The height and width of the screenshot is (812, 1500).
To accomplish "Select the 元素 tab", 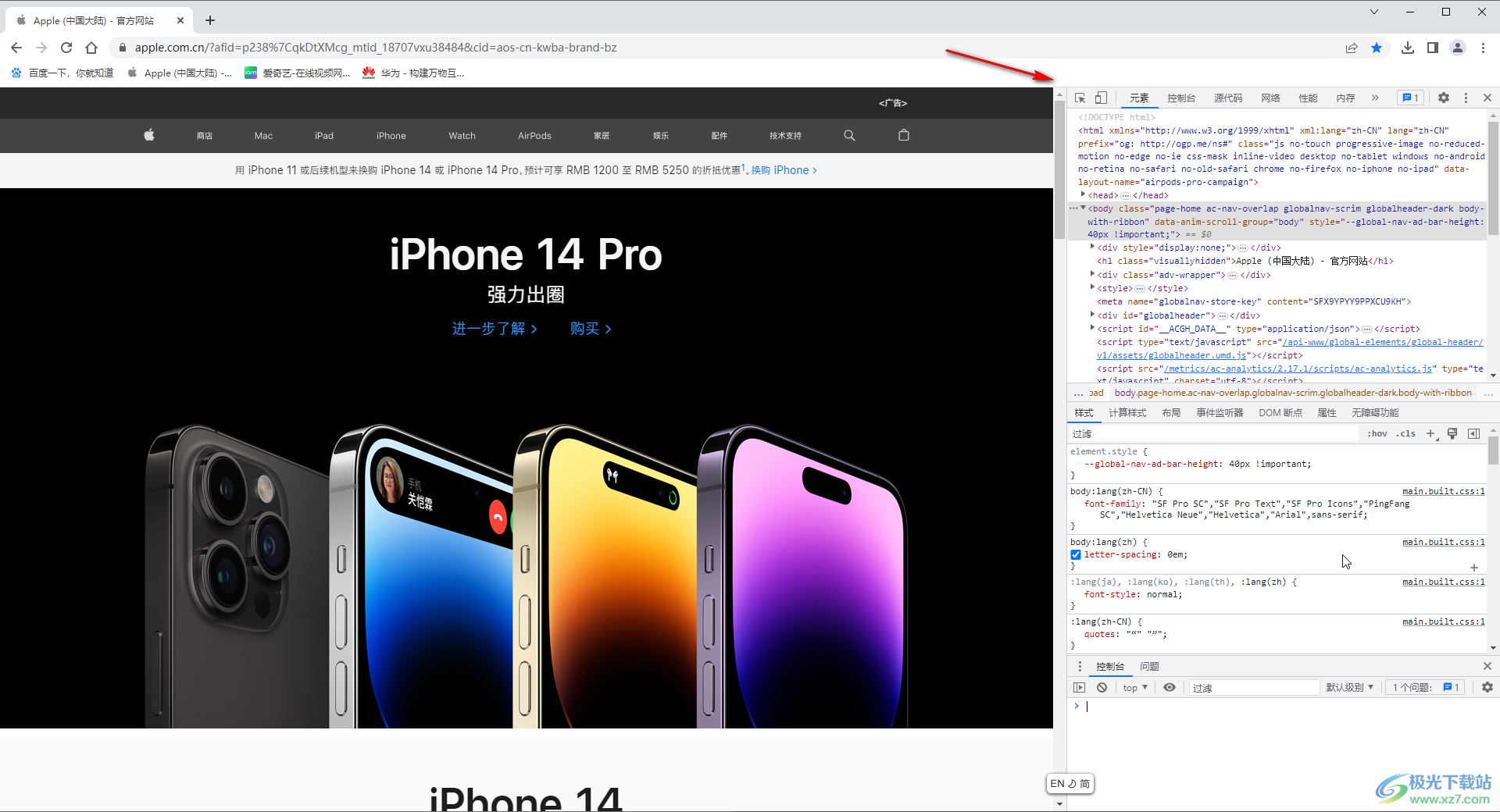I will (x=1139, y=98).
